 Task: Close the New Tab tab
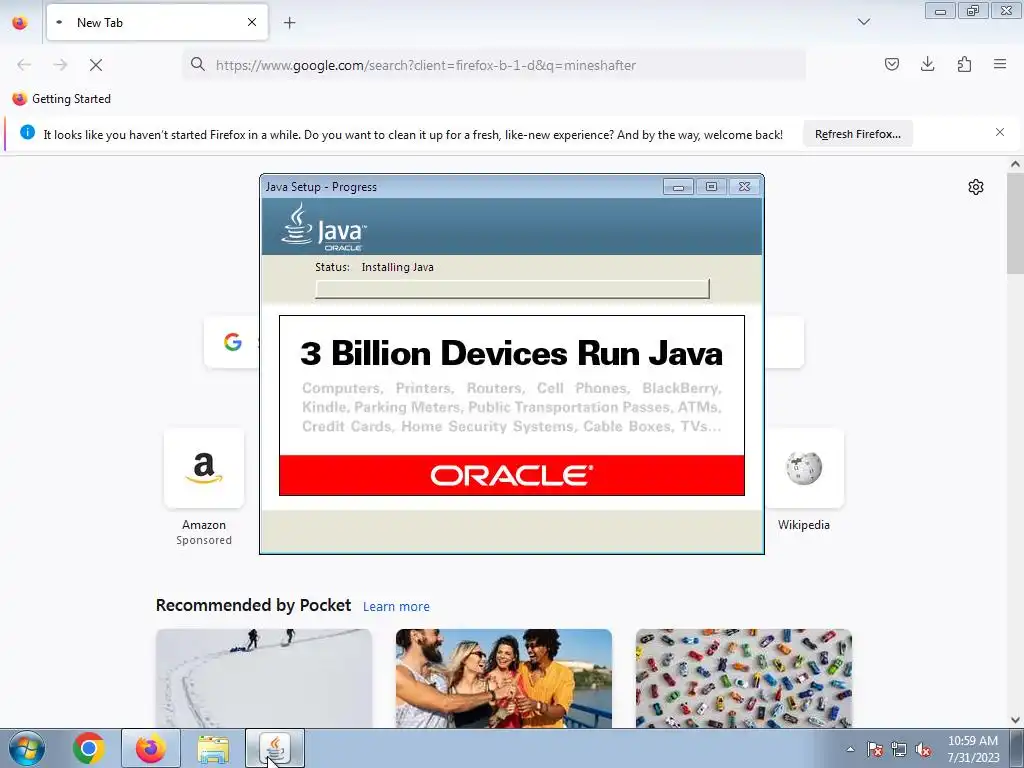pos(252,22)
